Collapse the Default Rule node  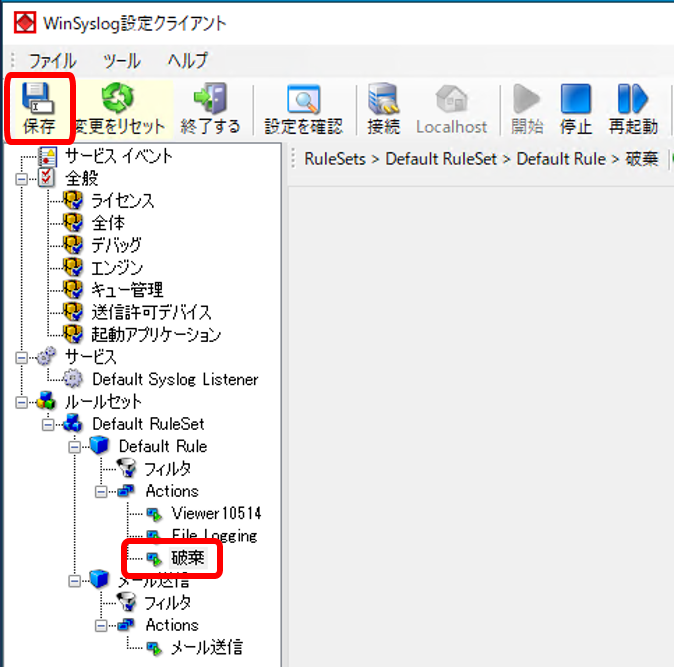point(74,447)
